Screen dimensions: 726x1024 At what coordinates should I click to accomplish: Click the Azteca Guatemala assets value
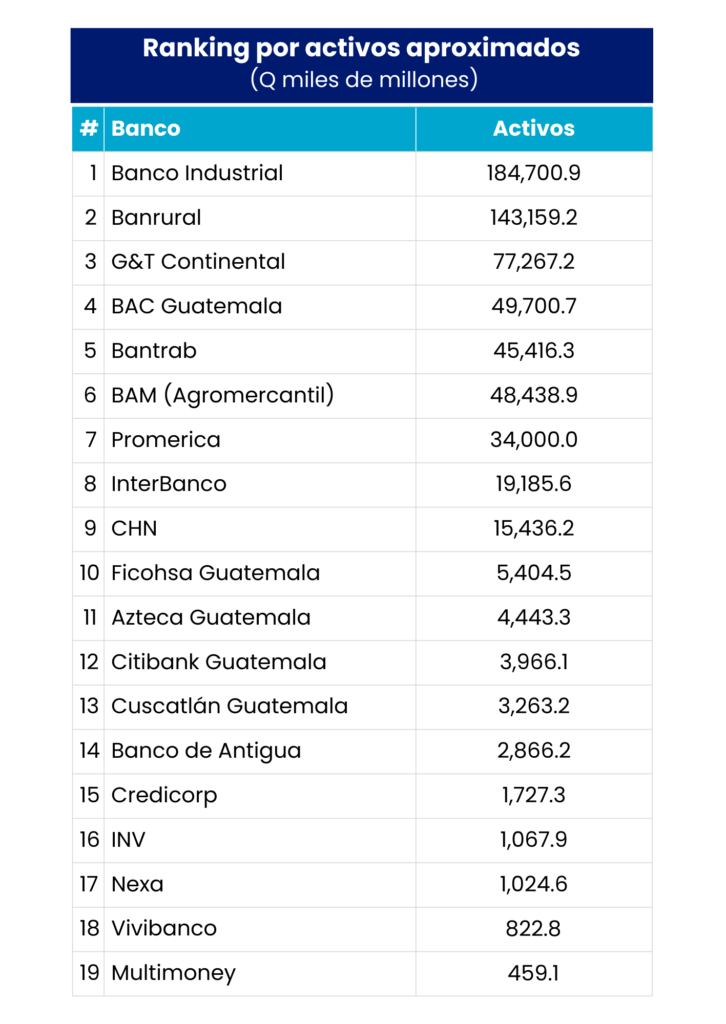tap(533, 617)
